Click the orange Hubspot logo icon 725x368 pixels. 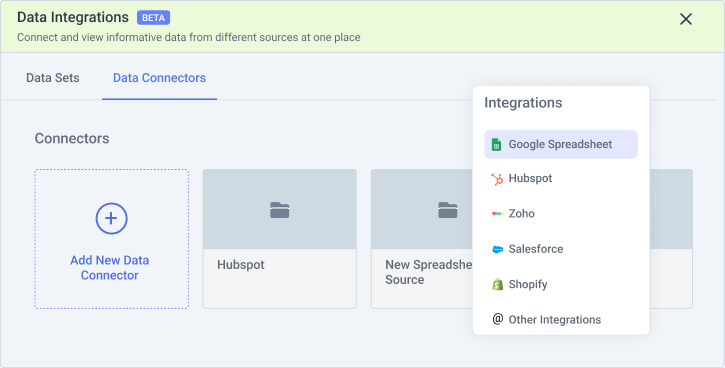tap(497, 178)
